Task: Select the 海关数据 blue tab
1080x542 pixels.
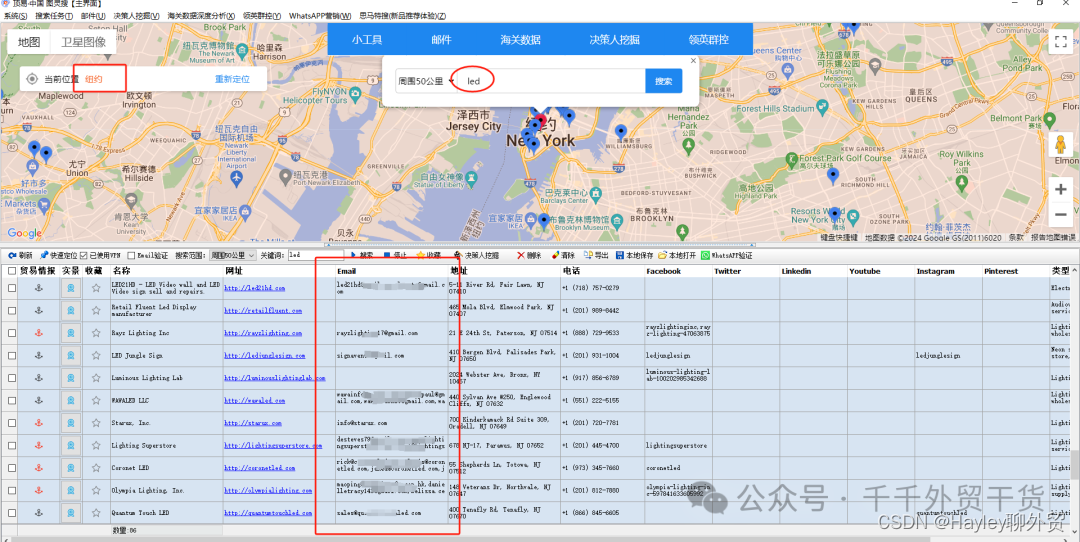Action: click(520, 39)
